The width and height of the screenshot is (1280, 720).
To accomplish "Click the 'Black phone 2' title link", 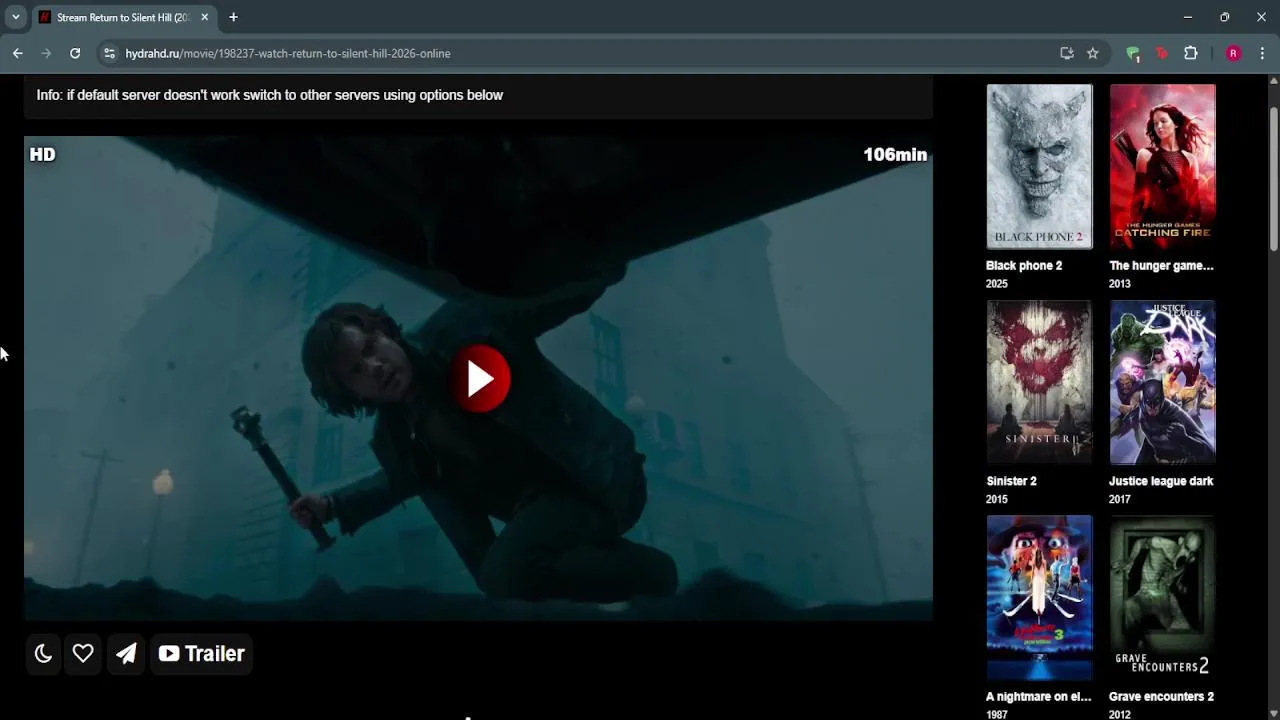I will coord(1024,265).
